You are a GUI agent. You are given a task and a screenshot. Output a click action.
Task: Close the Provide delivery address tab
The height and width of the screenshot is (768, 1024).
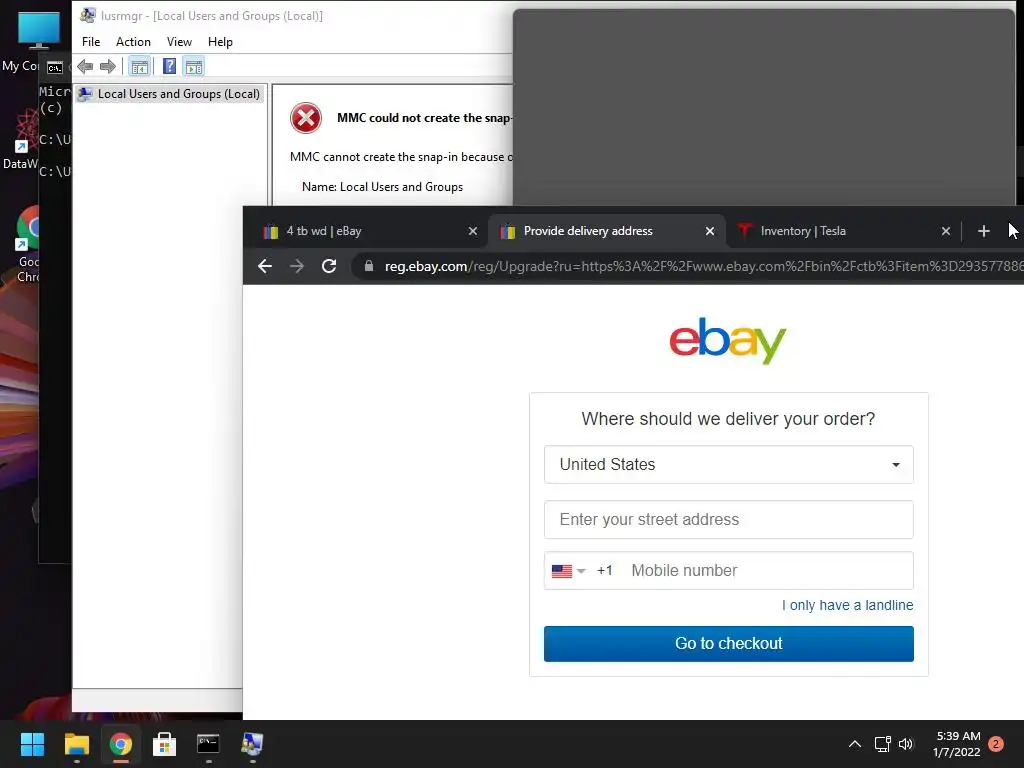(710, 231)
